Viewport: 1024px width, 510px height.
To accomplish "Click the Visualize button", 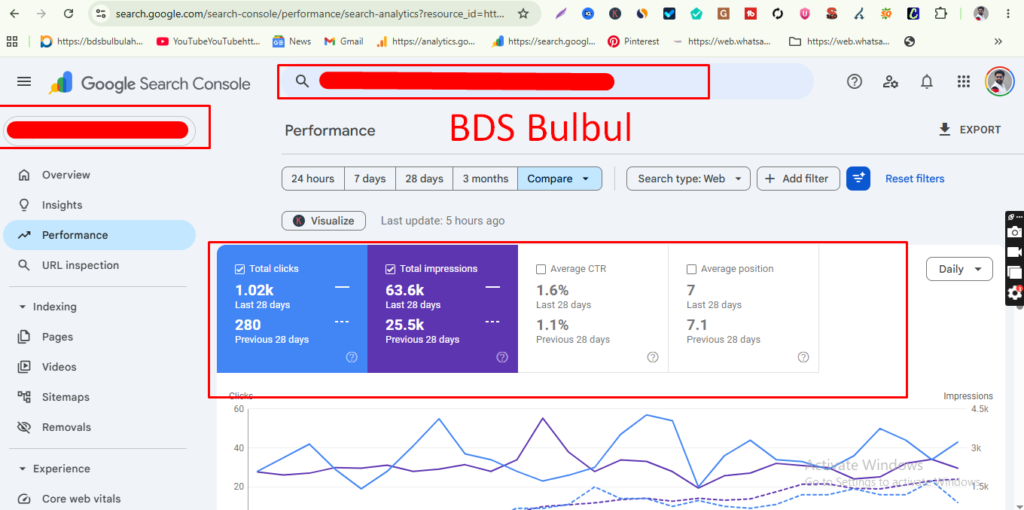I will 324,221.
